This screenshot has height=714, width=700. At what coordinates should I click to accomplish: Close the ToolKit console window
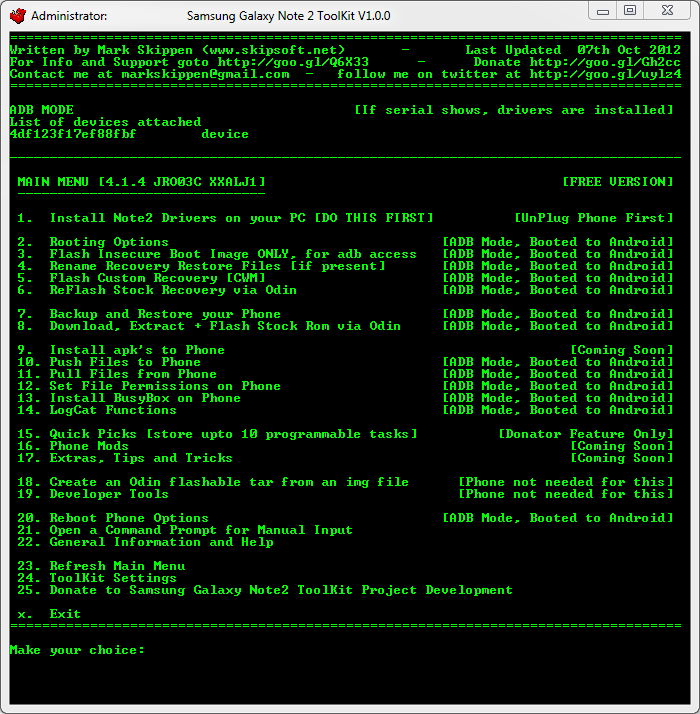tap(667, 11)
